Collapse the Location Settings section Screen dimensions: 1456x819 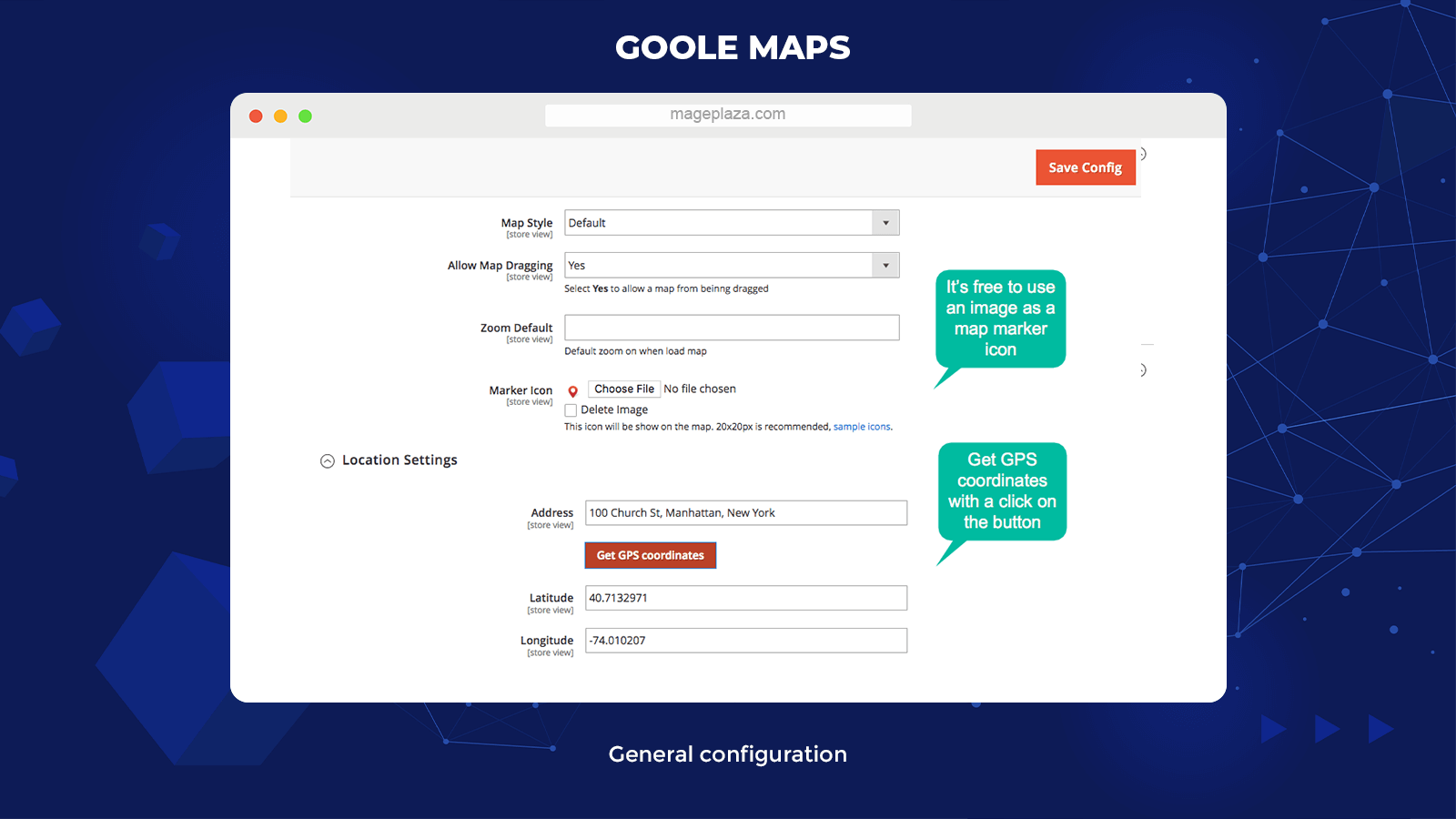point(327,460)
